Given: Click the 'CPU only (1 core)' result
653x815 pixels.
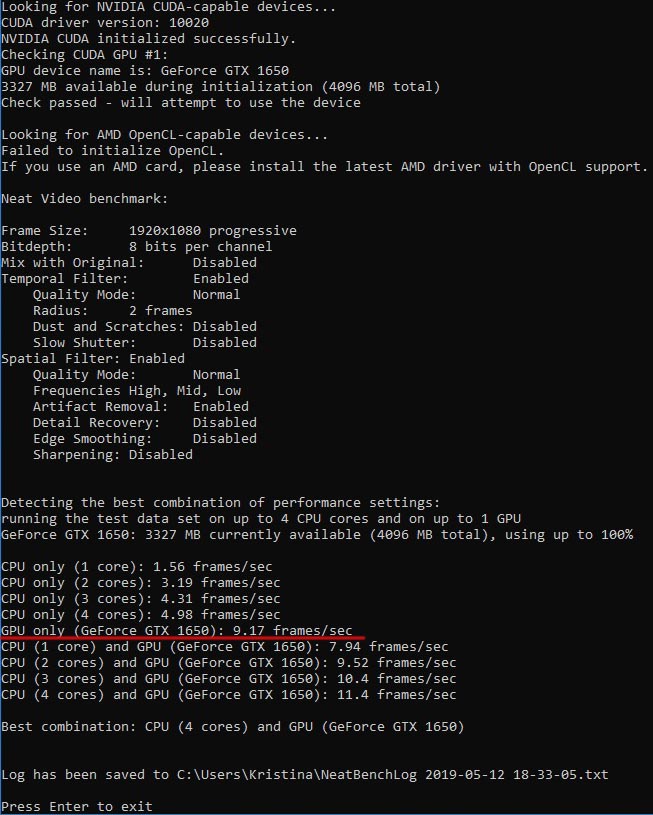Looking at the screenshot, I should (137, 567).
